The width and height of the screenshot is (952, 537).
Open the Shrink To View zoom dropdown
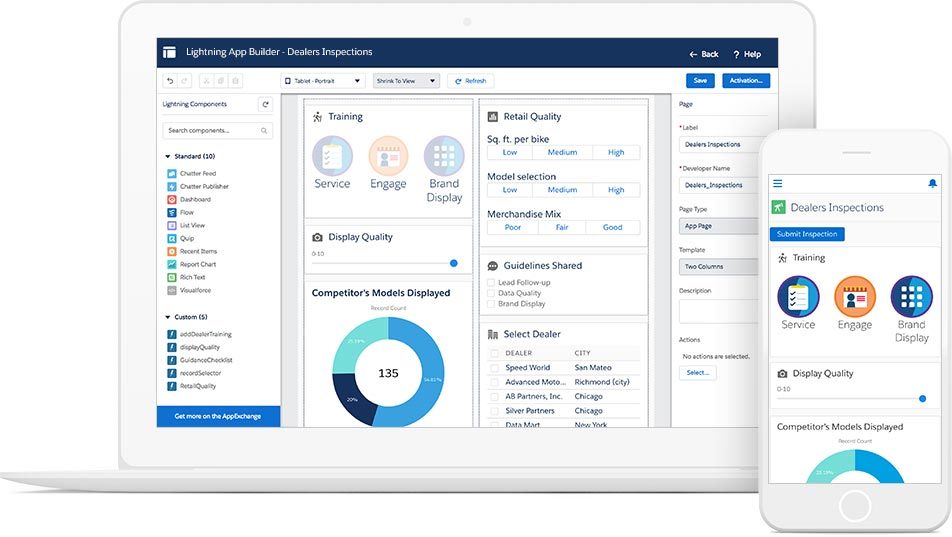click(x=406, y=81)
